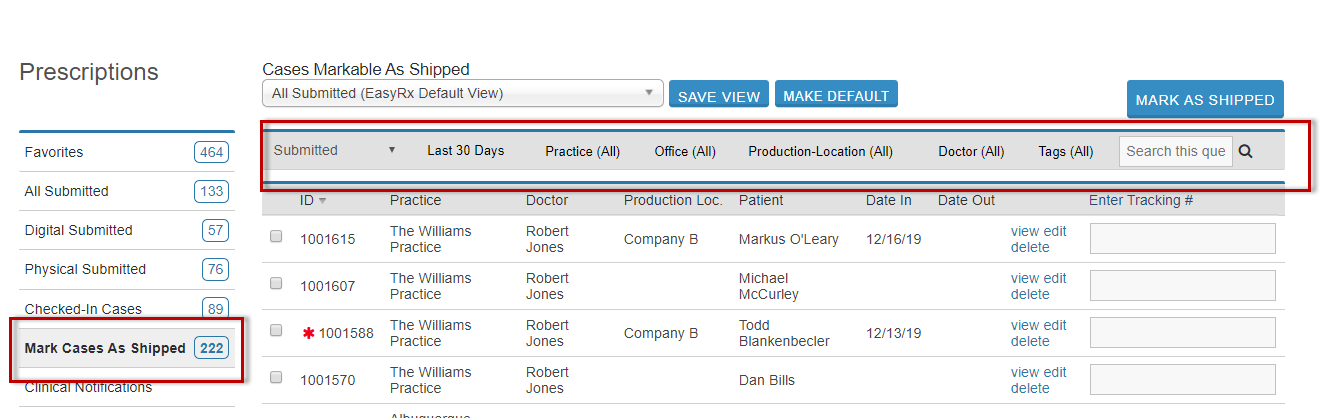This screenshot has height=418, width=1336.
Task: Click the search magnifier icon
Action: tap(1246, 152)
